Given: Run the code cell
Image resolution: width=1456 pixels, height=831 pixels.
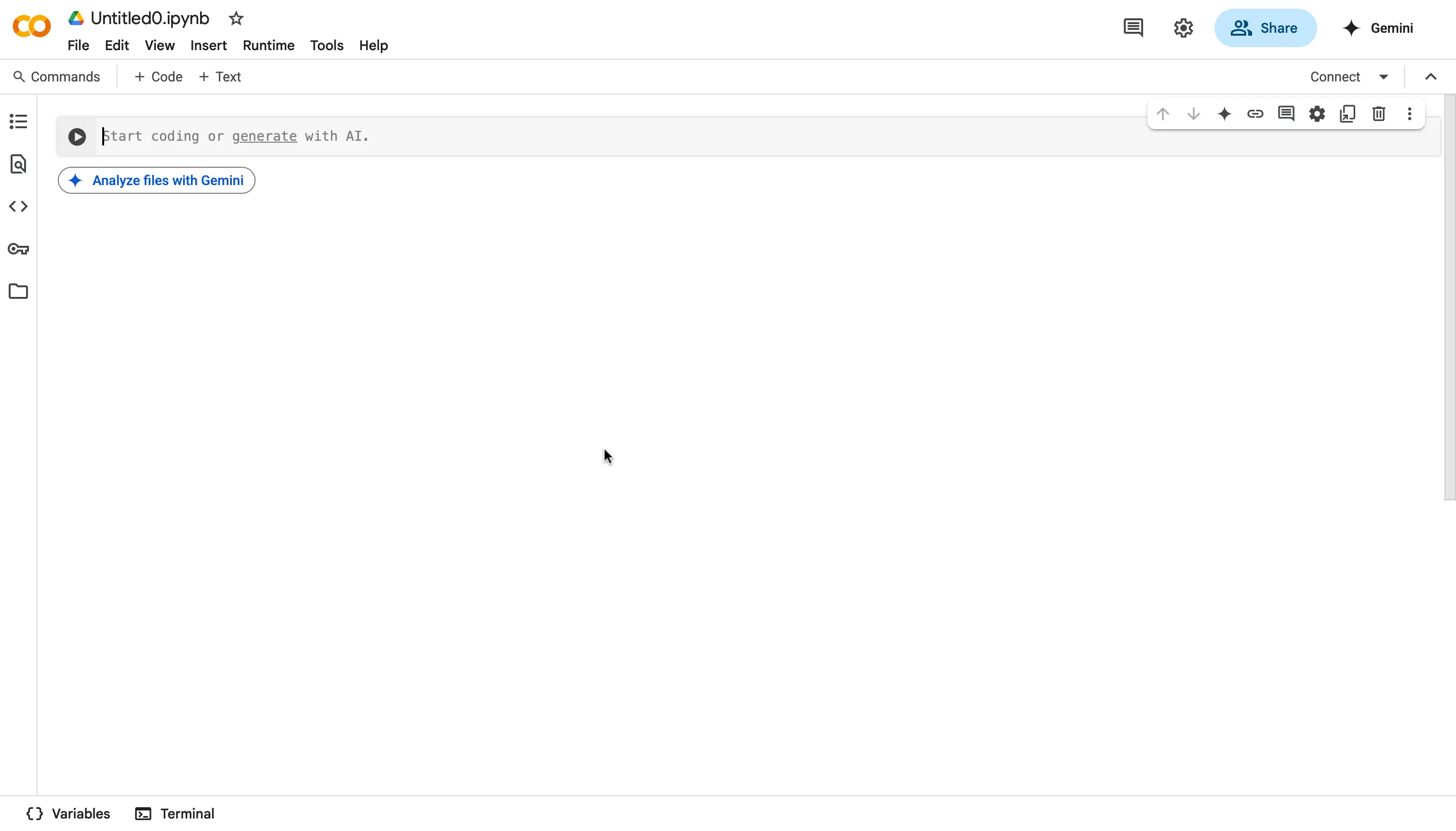Looking at the screenshot, I should (x=77, y=136).
